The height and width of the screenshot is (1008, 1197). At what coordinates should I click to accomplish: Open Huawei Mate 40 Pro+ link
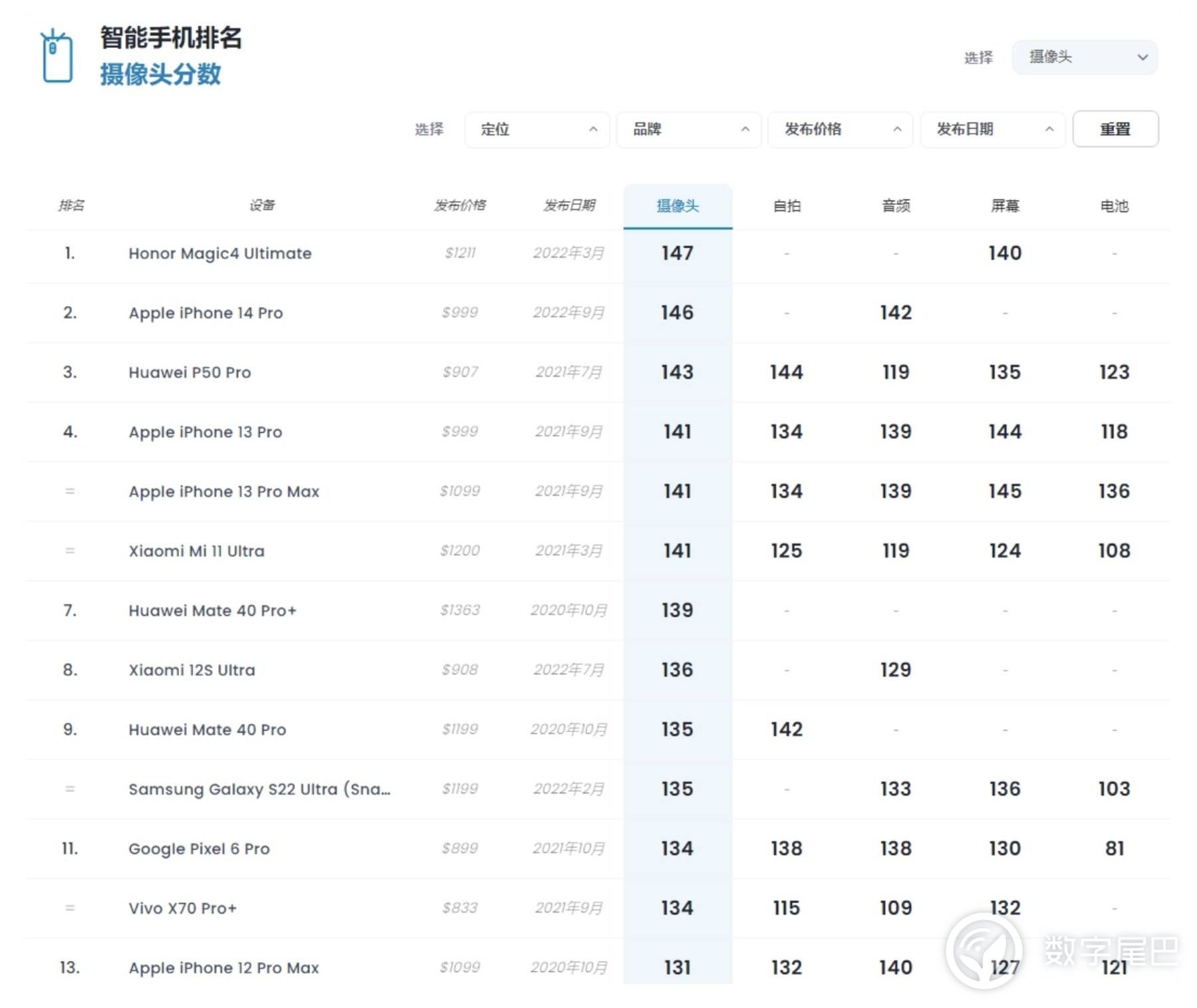[212, 610]
